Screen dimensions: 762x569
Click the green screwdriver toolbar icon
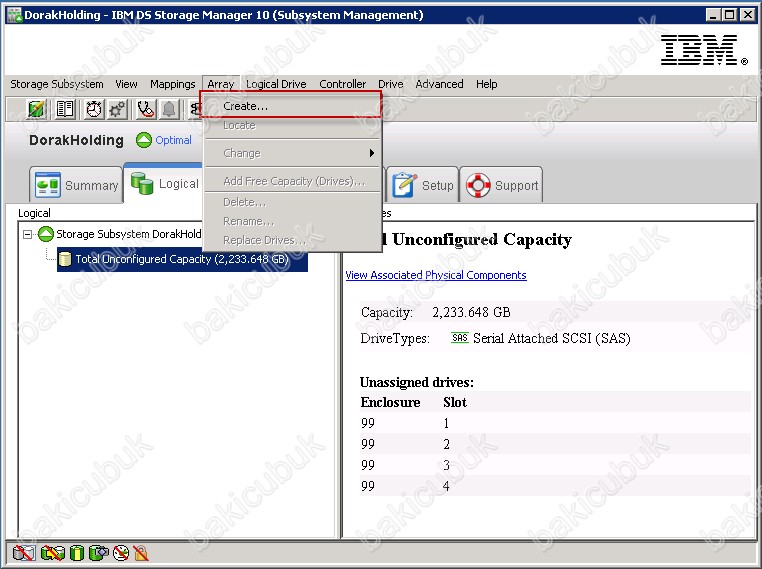coord(36,109)
